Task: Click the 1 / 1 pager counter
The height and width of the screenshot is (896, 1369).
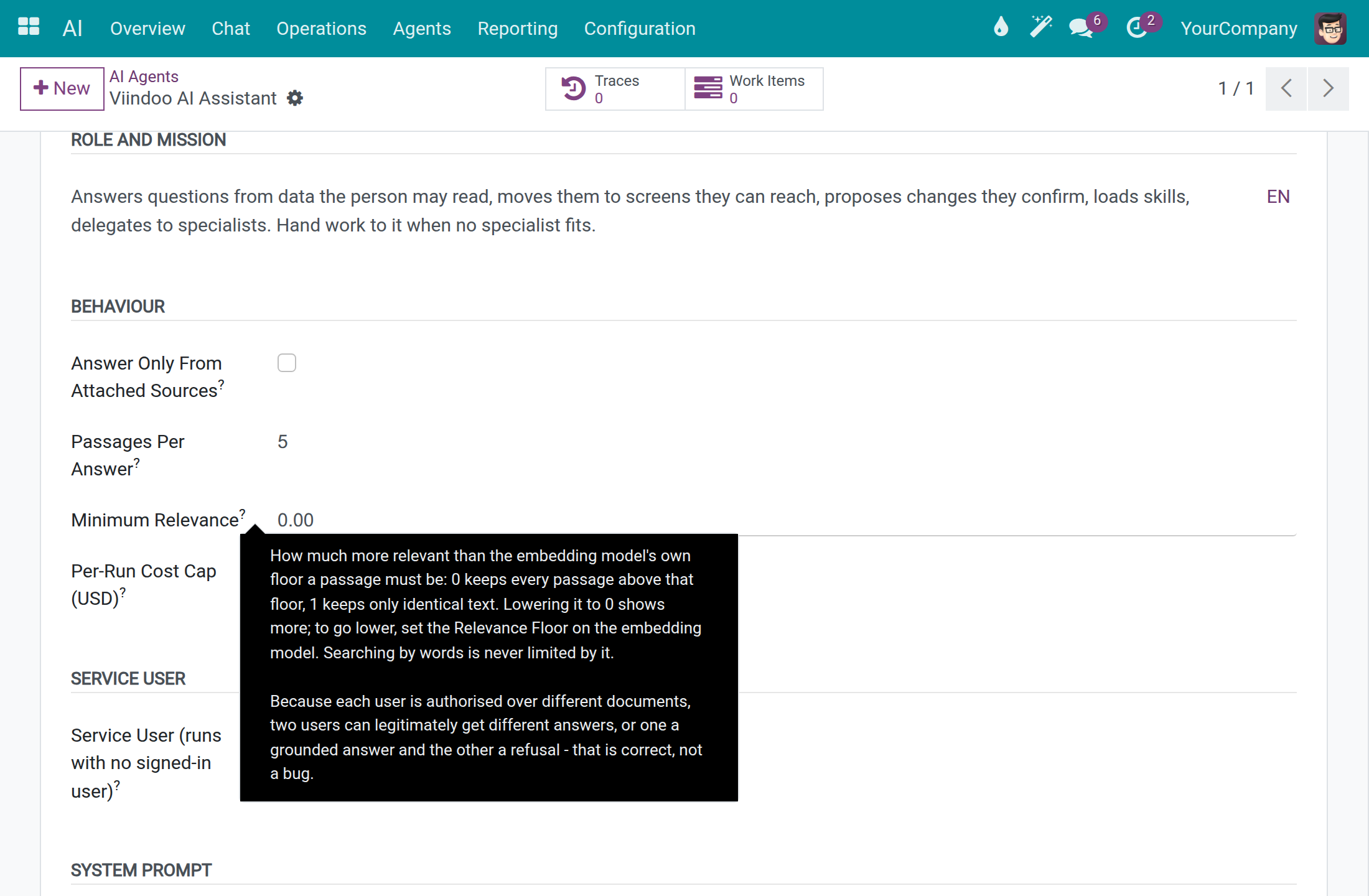Action: click(x=1235, y=88)
